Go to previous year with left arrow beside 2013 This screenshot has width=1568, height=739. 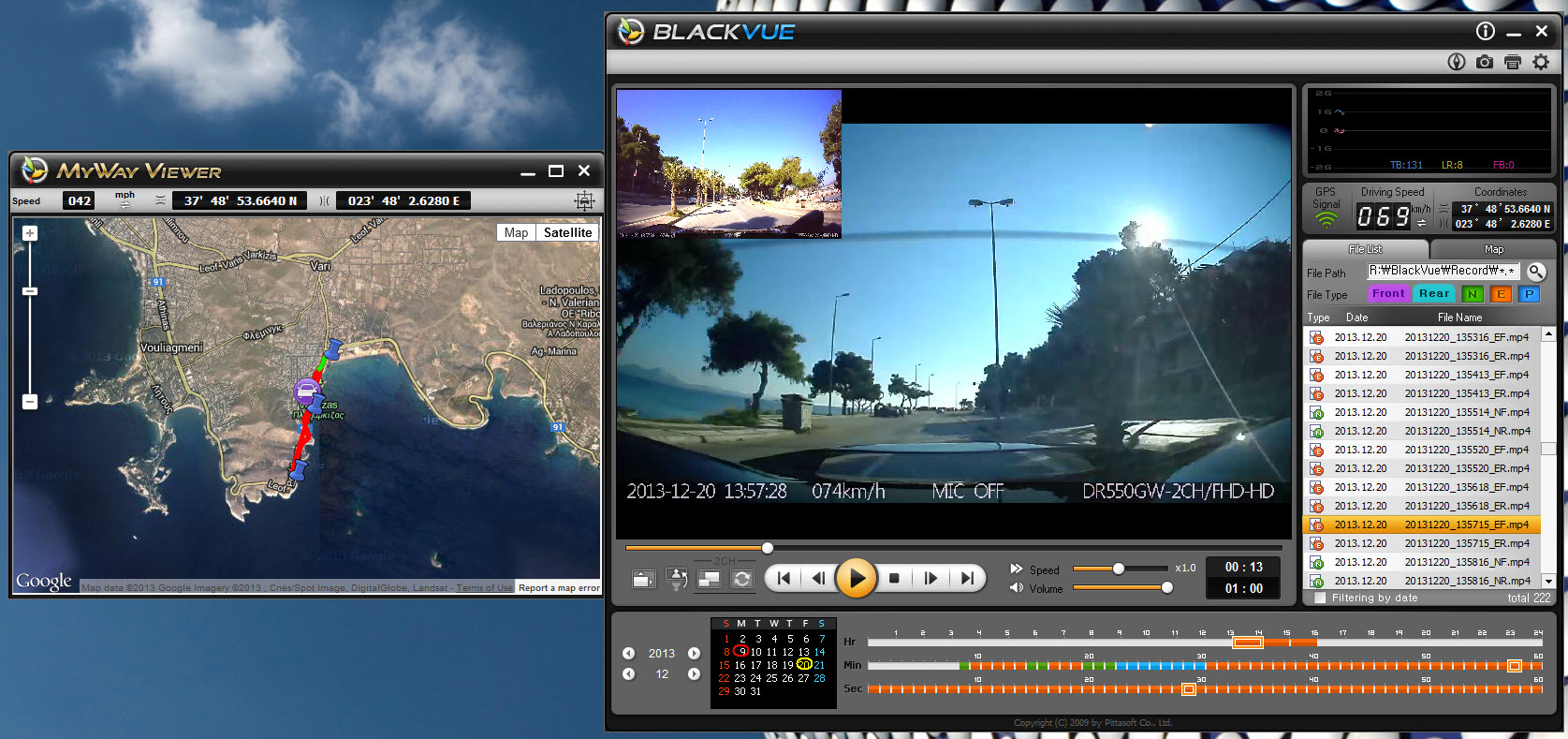[629, 654]
